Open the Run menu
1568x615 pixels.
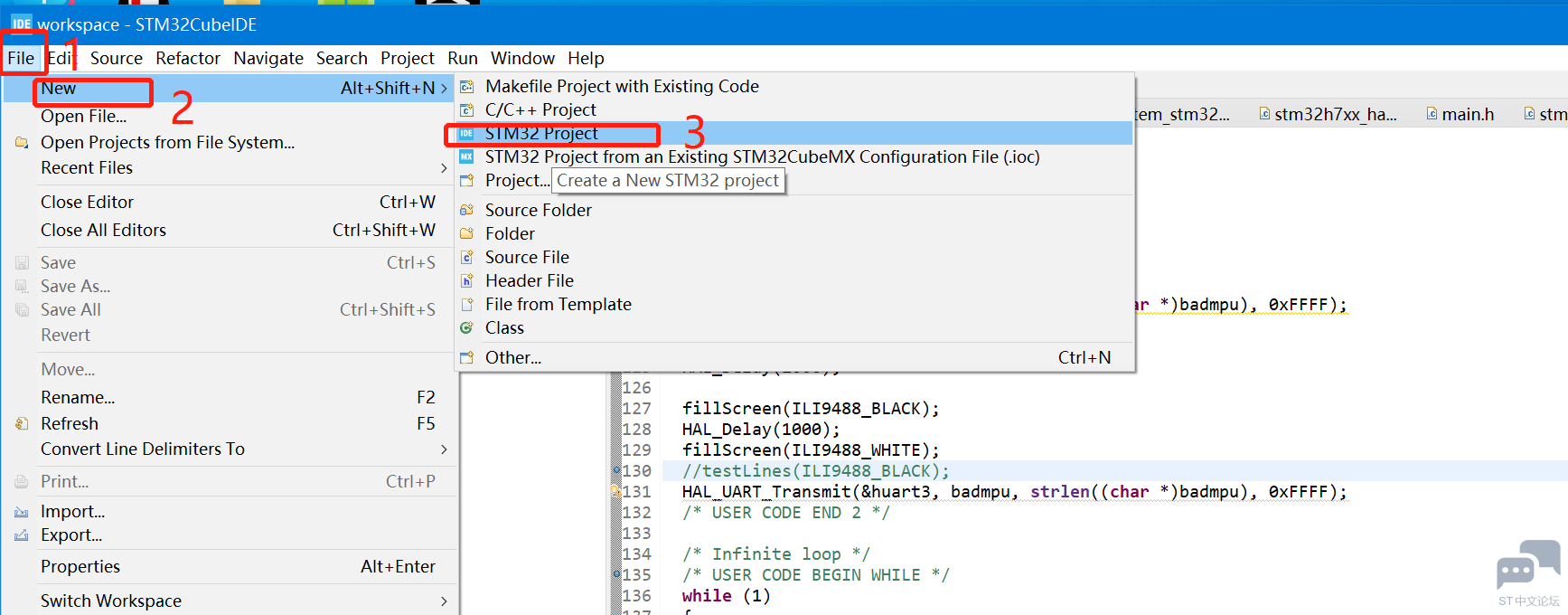[x=463, y=58]
